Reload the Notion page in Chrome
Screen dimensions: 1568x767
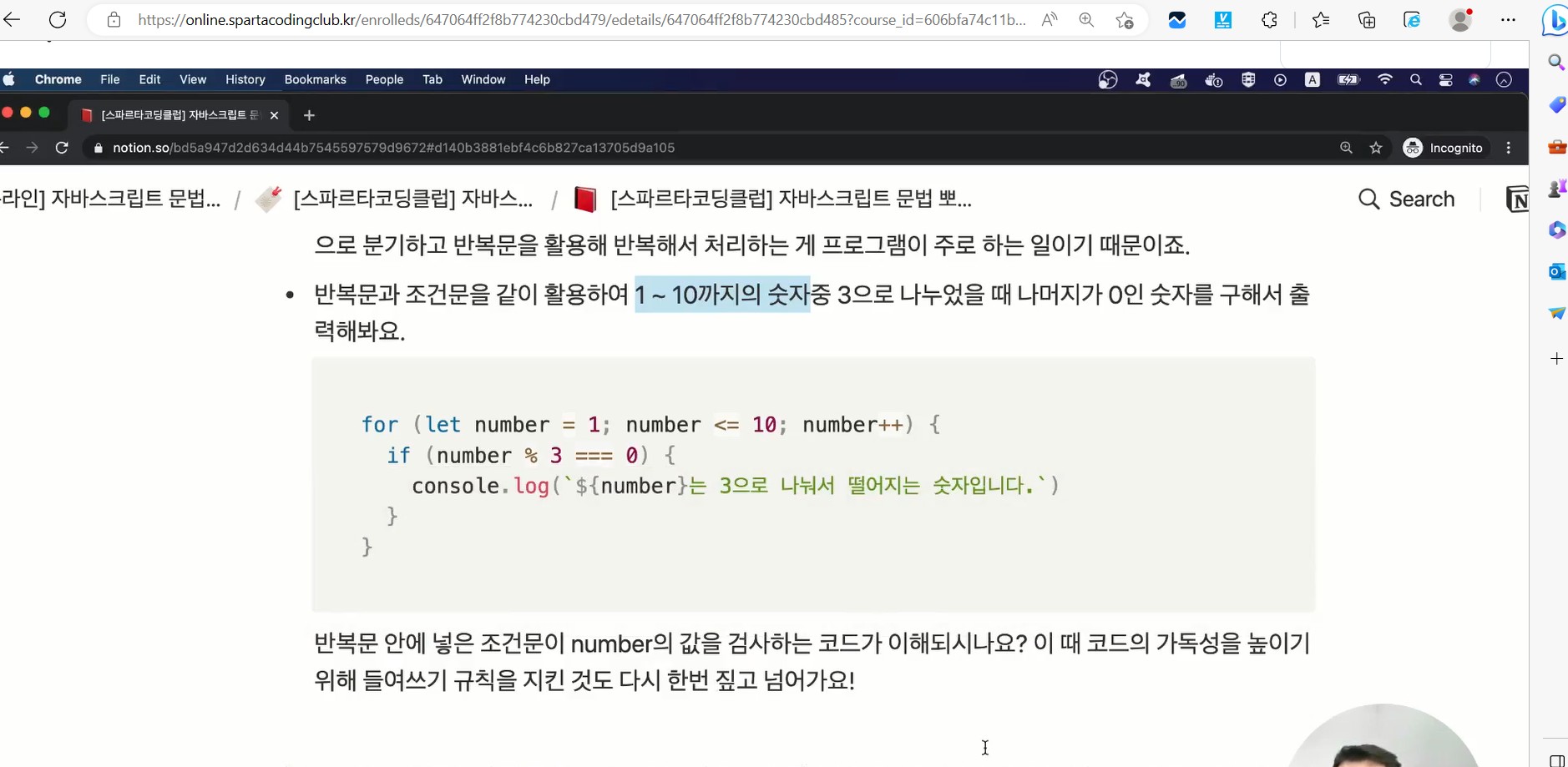pos(62,148)
